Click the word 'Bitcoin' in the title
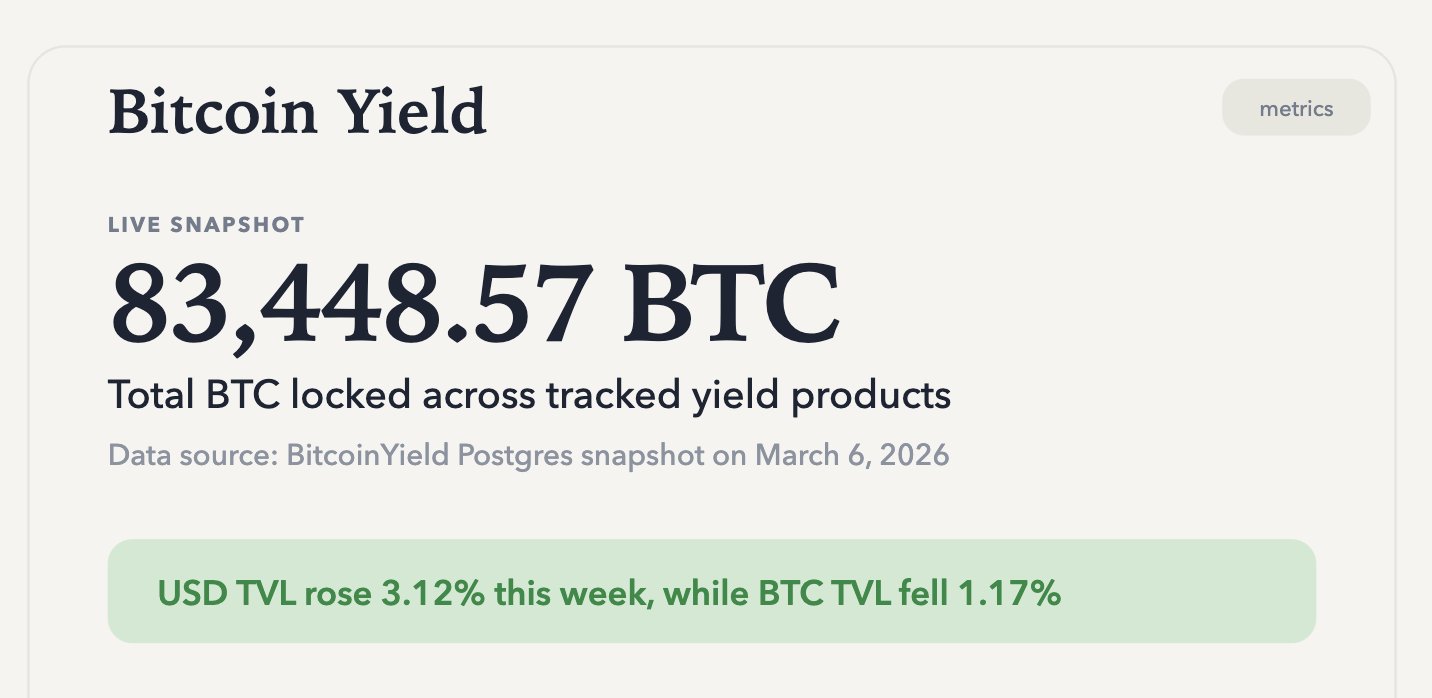This screenshot has width=1432, height=698. click(x=212, y=112)
